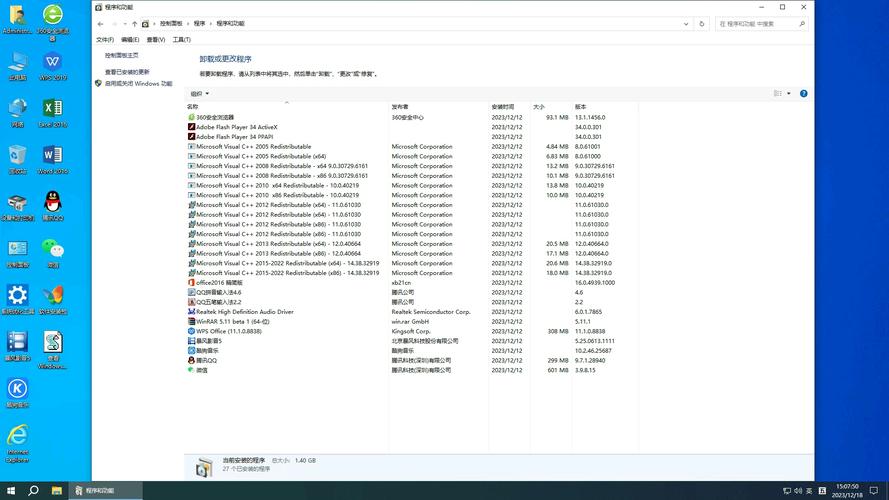Open the Administrator folder desktop icon
Image resolution: width=889 pixels, height=500 pixels.
18,19
